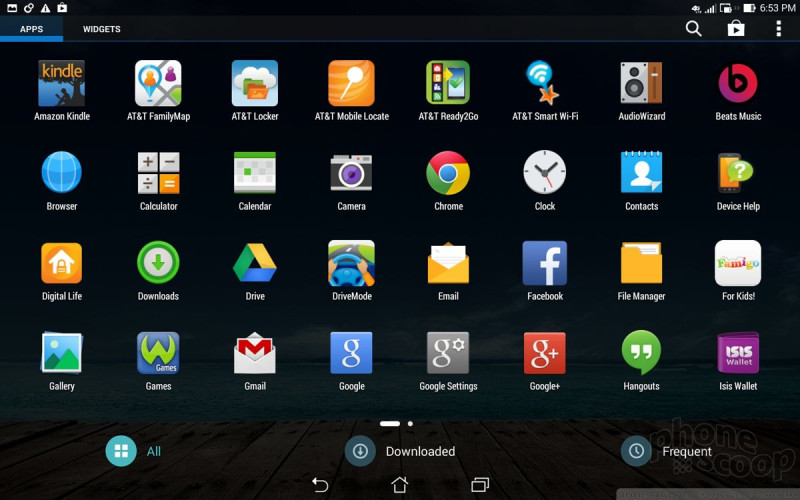This screenshot has height=500, width=800.
Task: Open Chrome browser
Action: (x=448, y=172)
